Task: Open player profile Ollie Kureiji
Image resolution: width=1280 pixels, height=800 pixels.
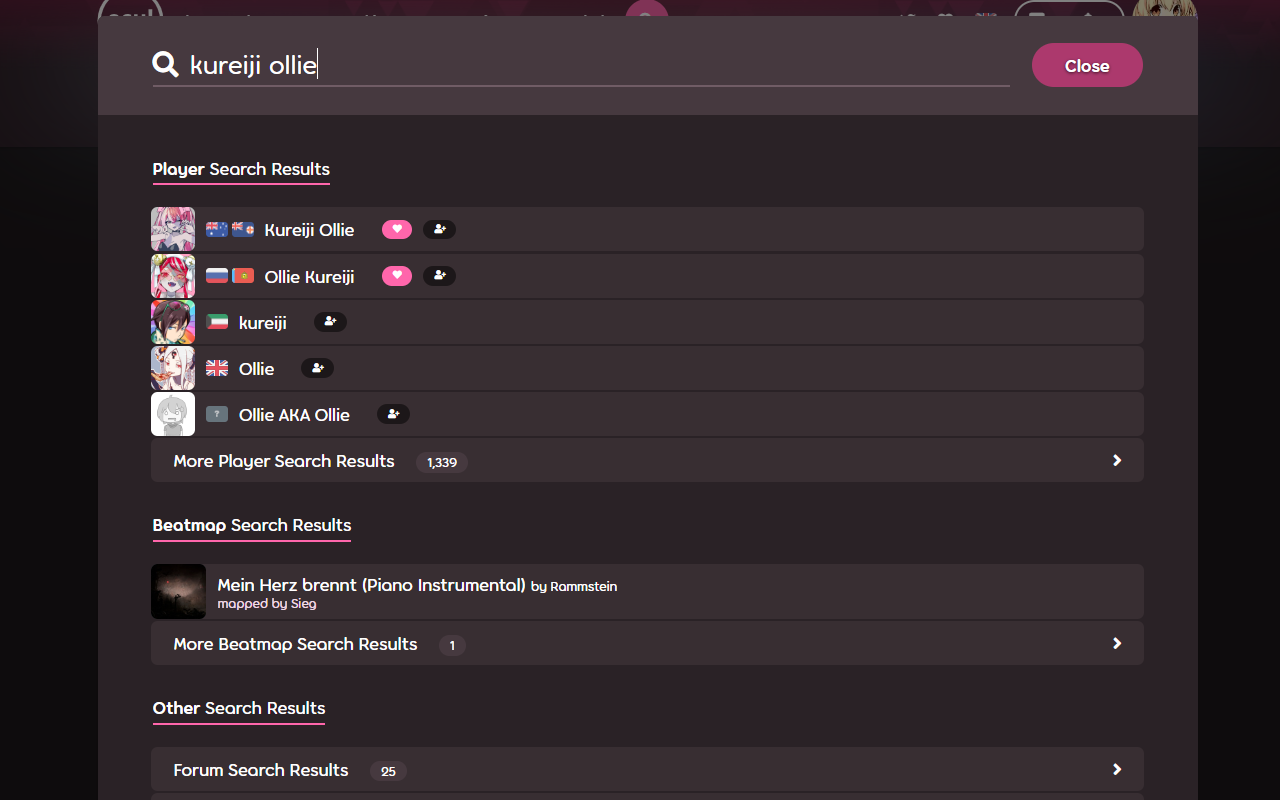Action: tap(309, 276)
